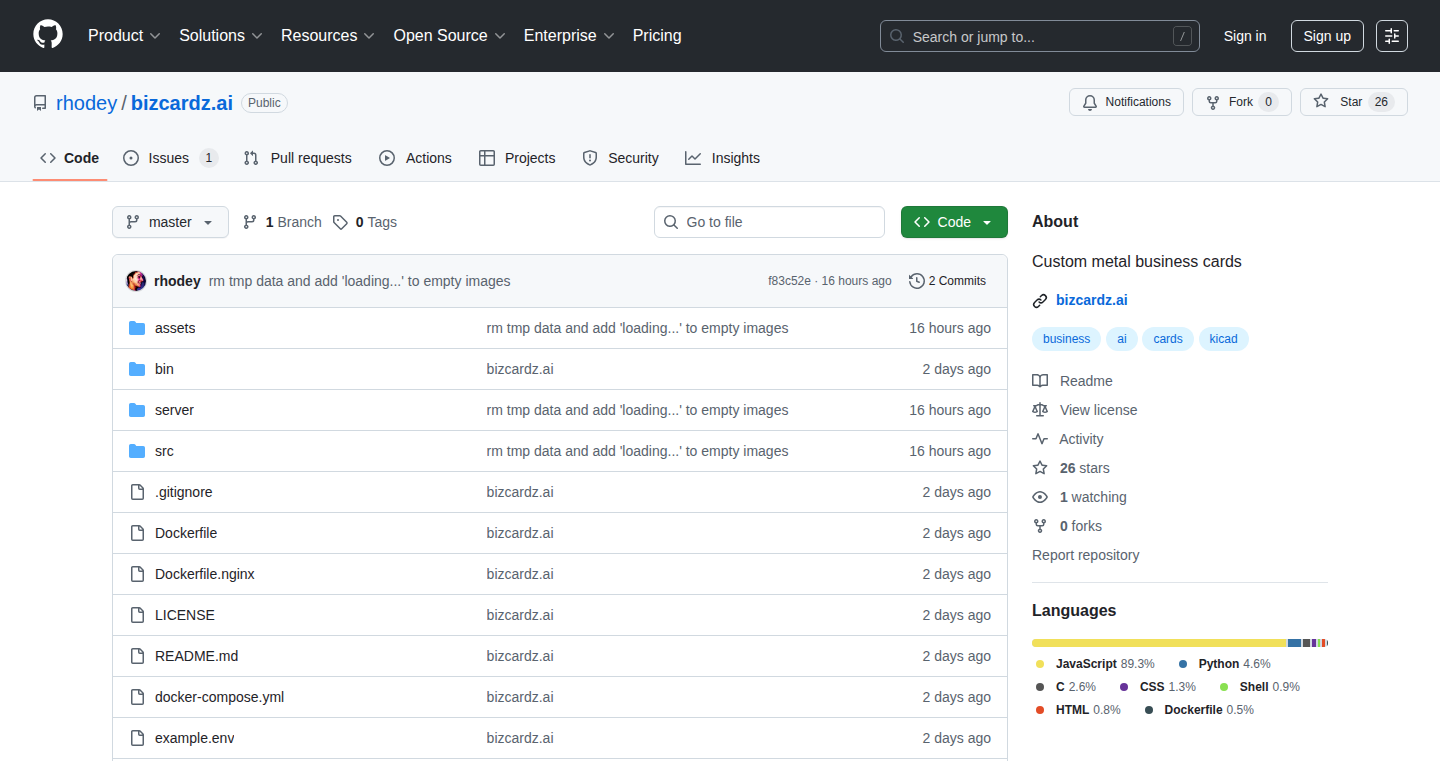1440x761 pixels.
Task: Click the JavaScript 89.3% language entry
Action: click(x=1095, y=664)
